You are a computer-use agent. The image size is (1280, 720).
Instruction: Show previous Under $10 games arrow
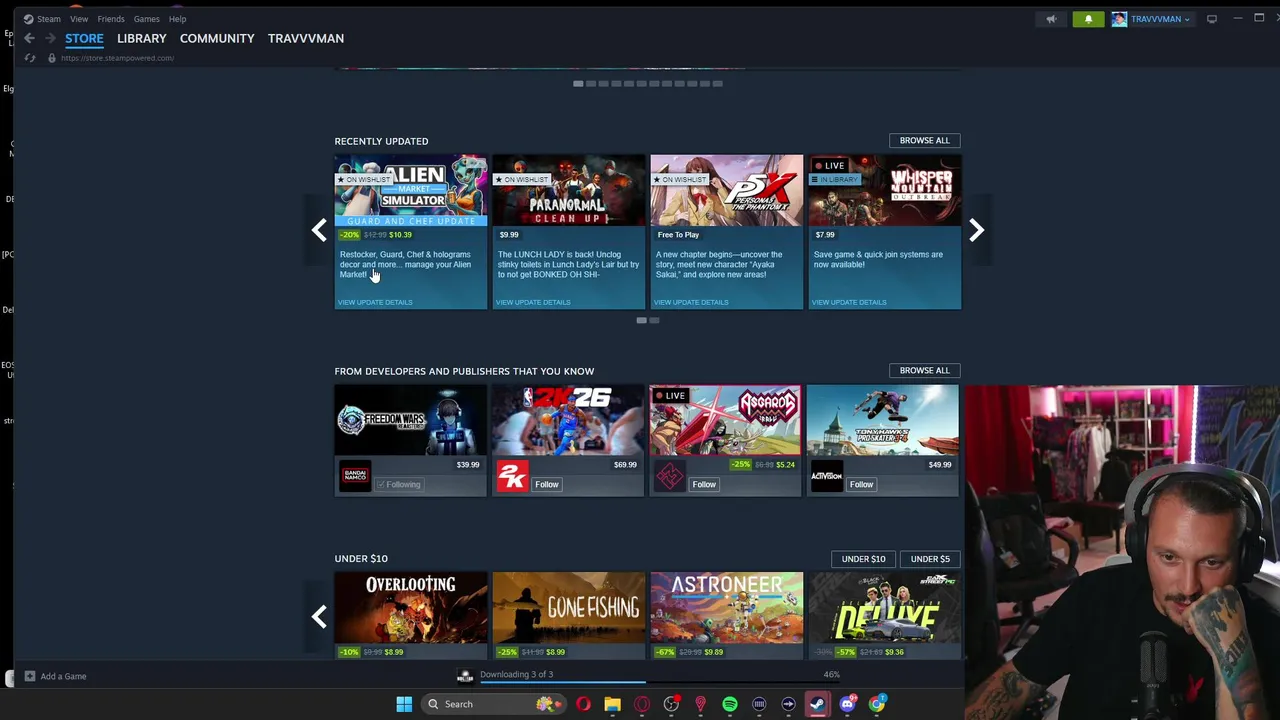coord(319,616)
